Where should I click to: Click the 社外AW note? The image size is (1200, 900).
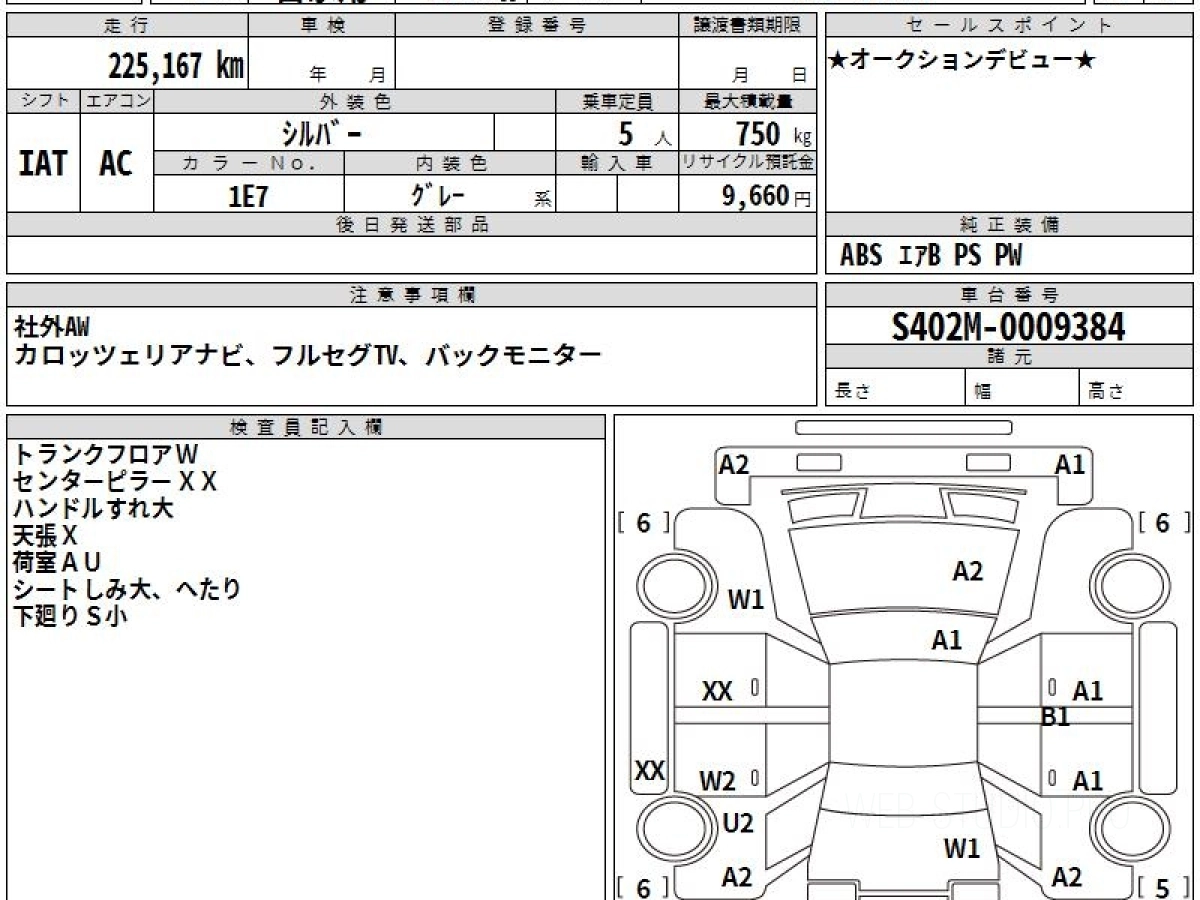[50, 326]
